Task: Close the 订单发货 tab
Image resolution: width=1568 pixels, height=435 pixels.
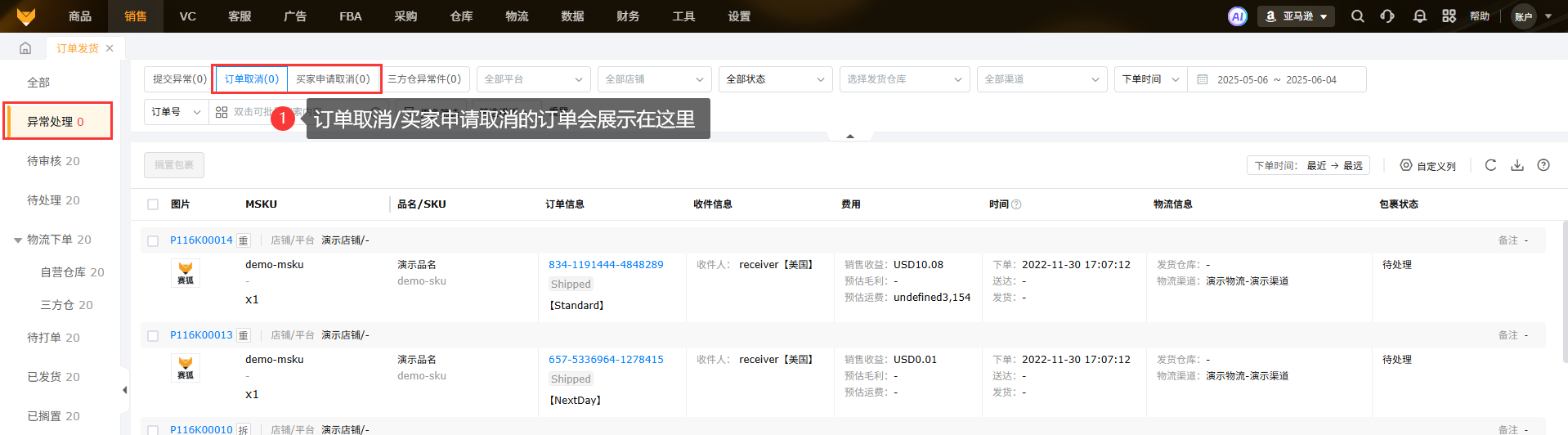Action: (110, 48)
